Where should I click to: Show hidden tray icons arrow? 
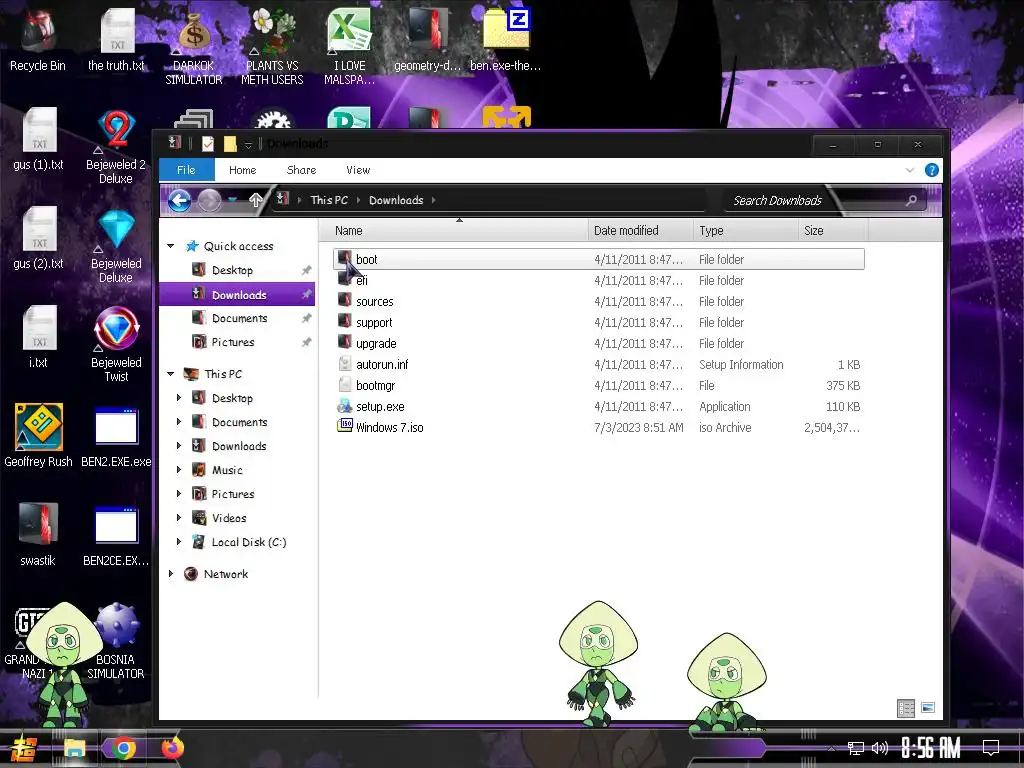coord(831,748)
